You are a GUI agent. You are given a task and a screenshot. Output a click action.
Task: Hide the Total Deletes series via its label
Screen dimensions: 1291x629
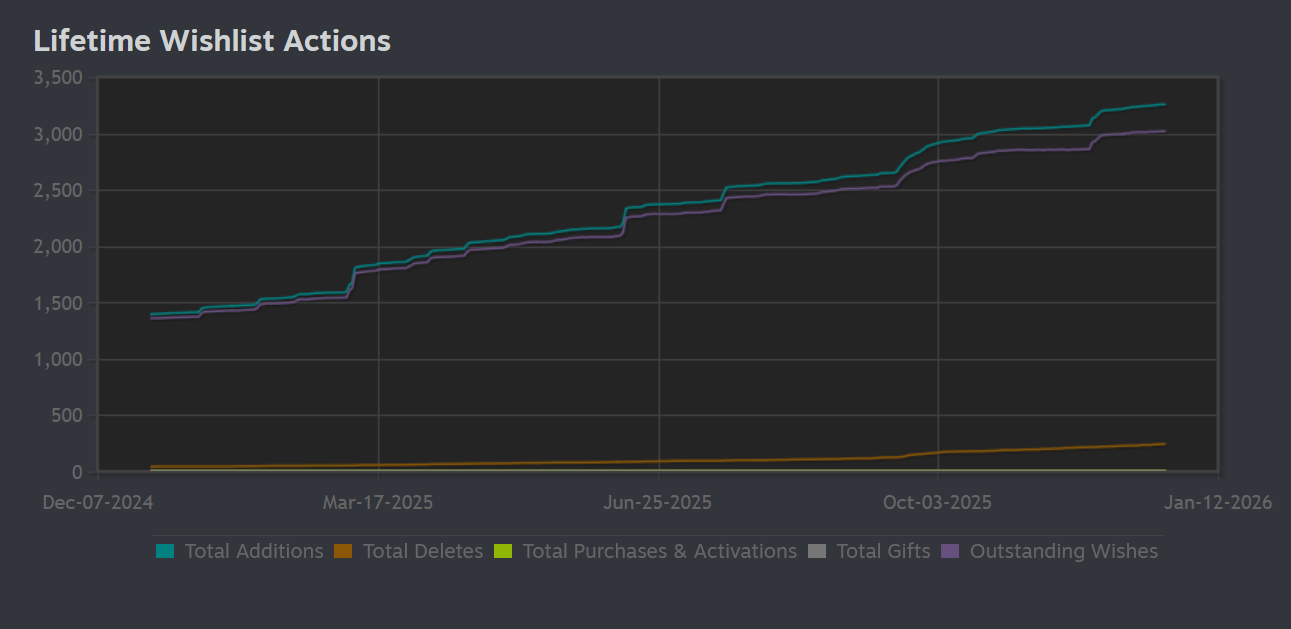click(423, 551)
